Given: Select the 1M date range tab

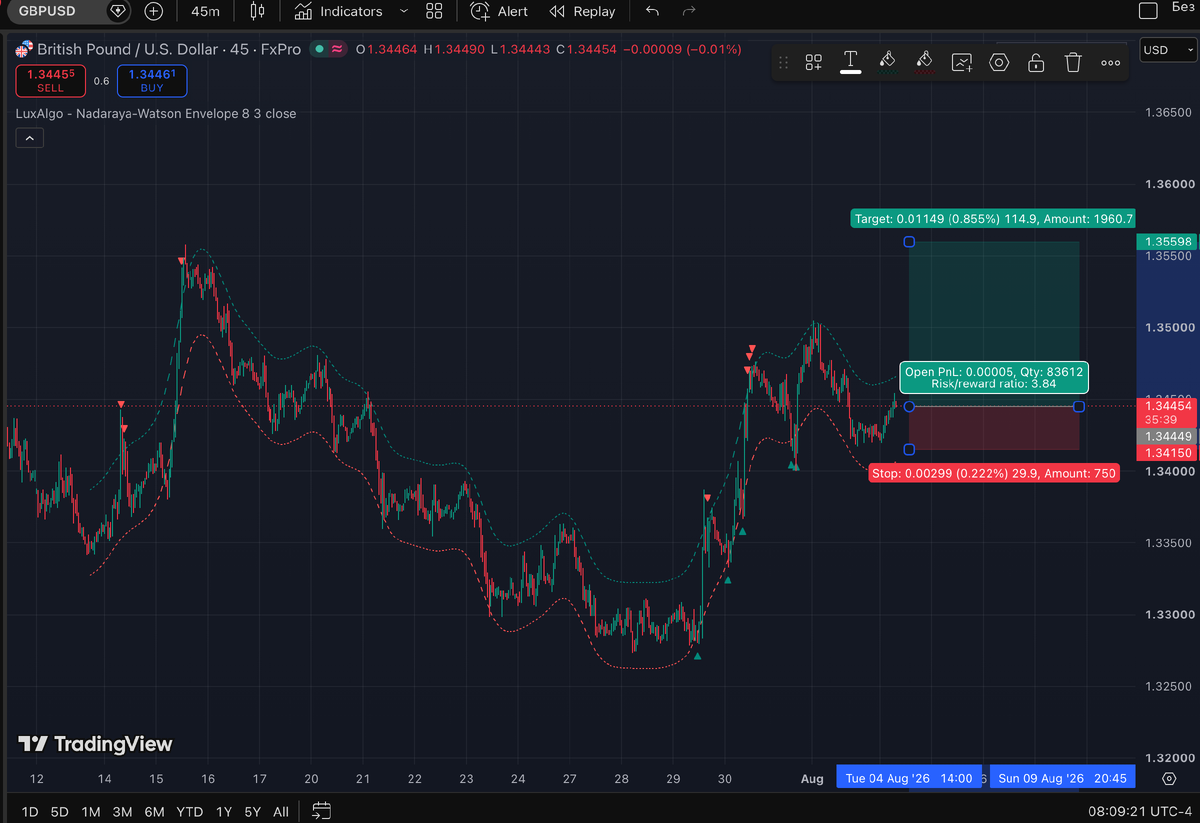Looking at the screenshot, I should tap(91, 811).
